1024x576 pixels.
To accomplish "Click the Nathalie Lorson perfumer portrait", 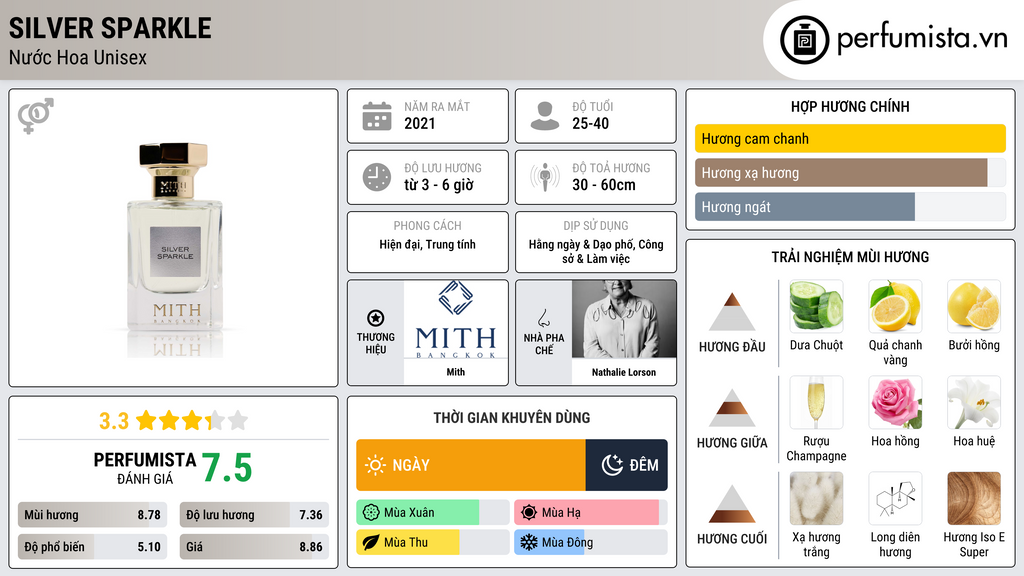I will tap(624, 319).
